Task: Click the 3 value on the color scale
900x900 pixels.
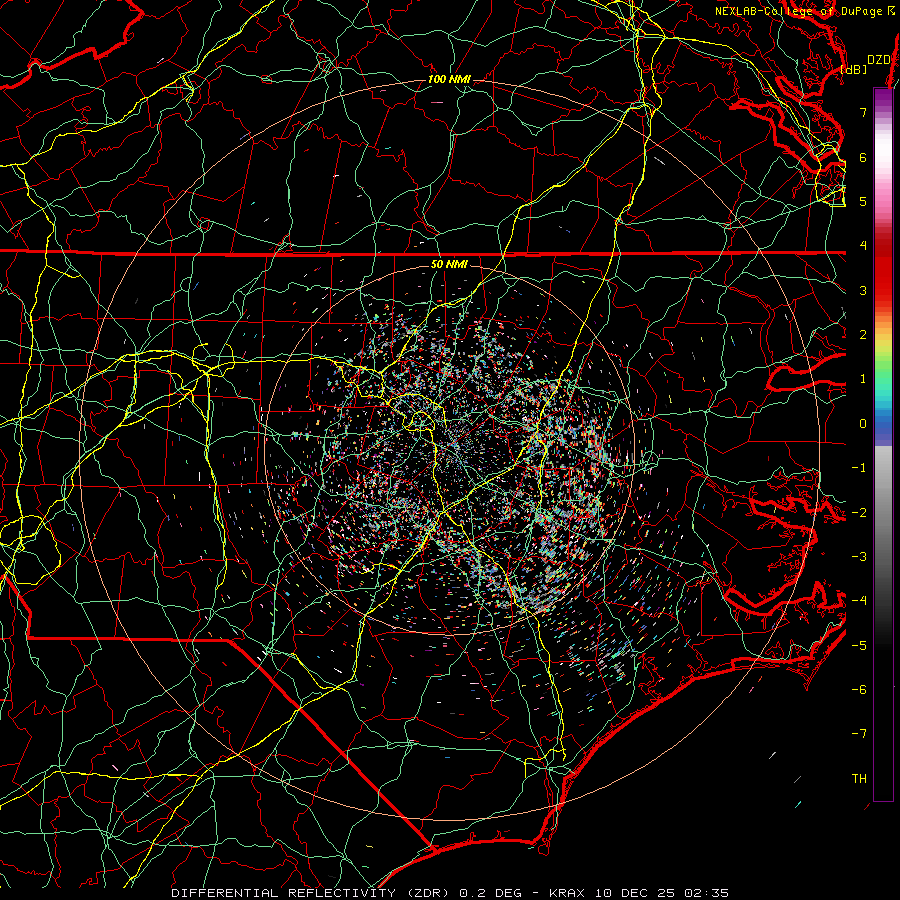Action: pyautogui.click(x=863, y=290)
